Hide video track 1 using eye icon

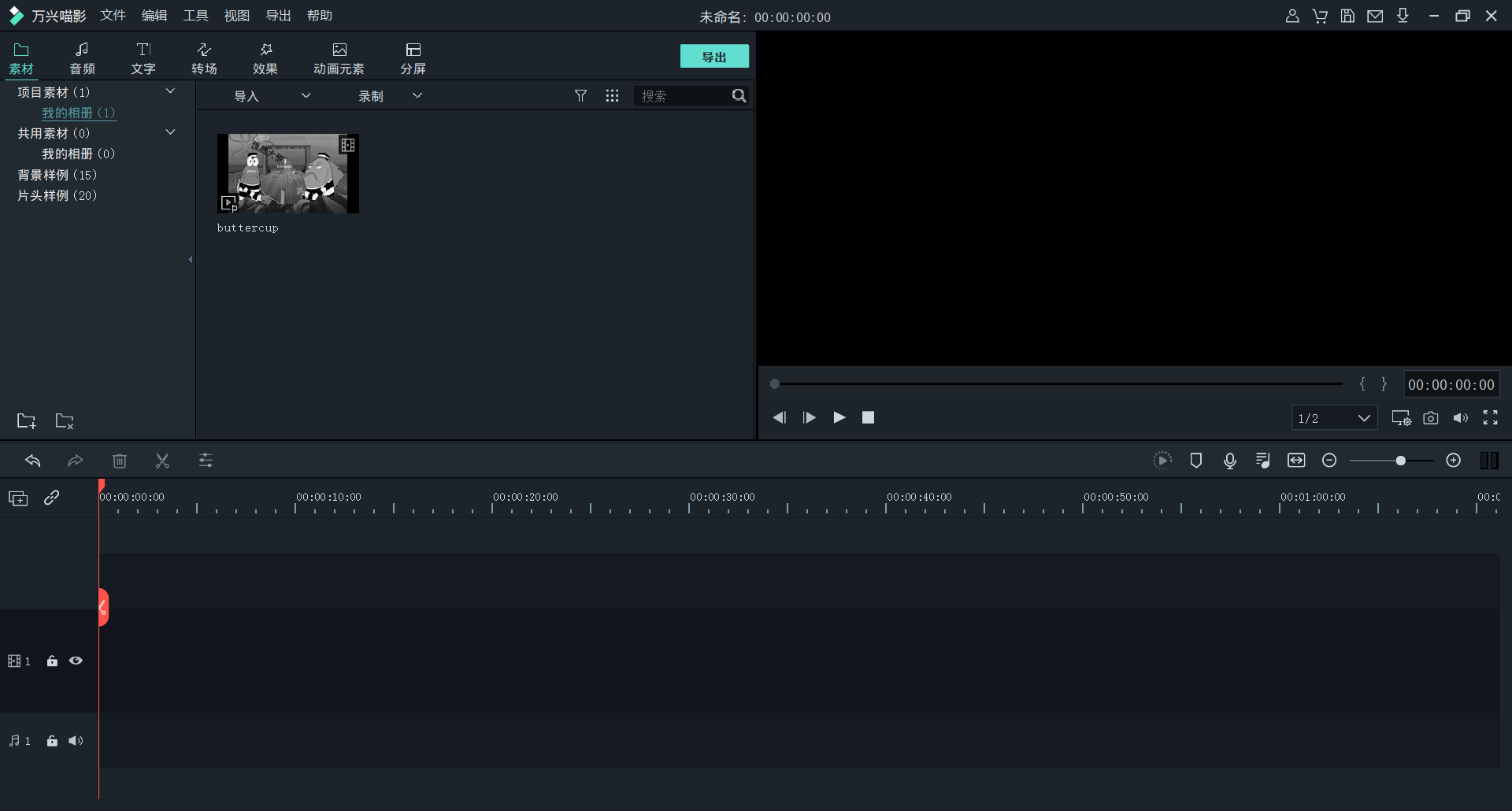(x=76, y=661)
